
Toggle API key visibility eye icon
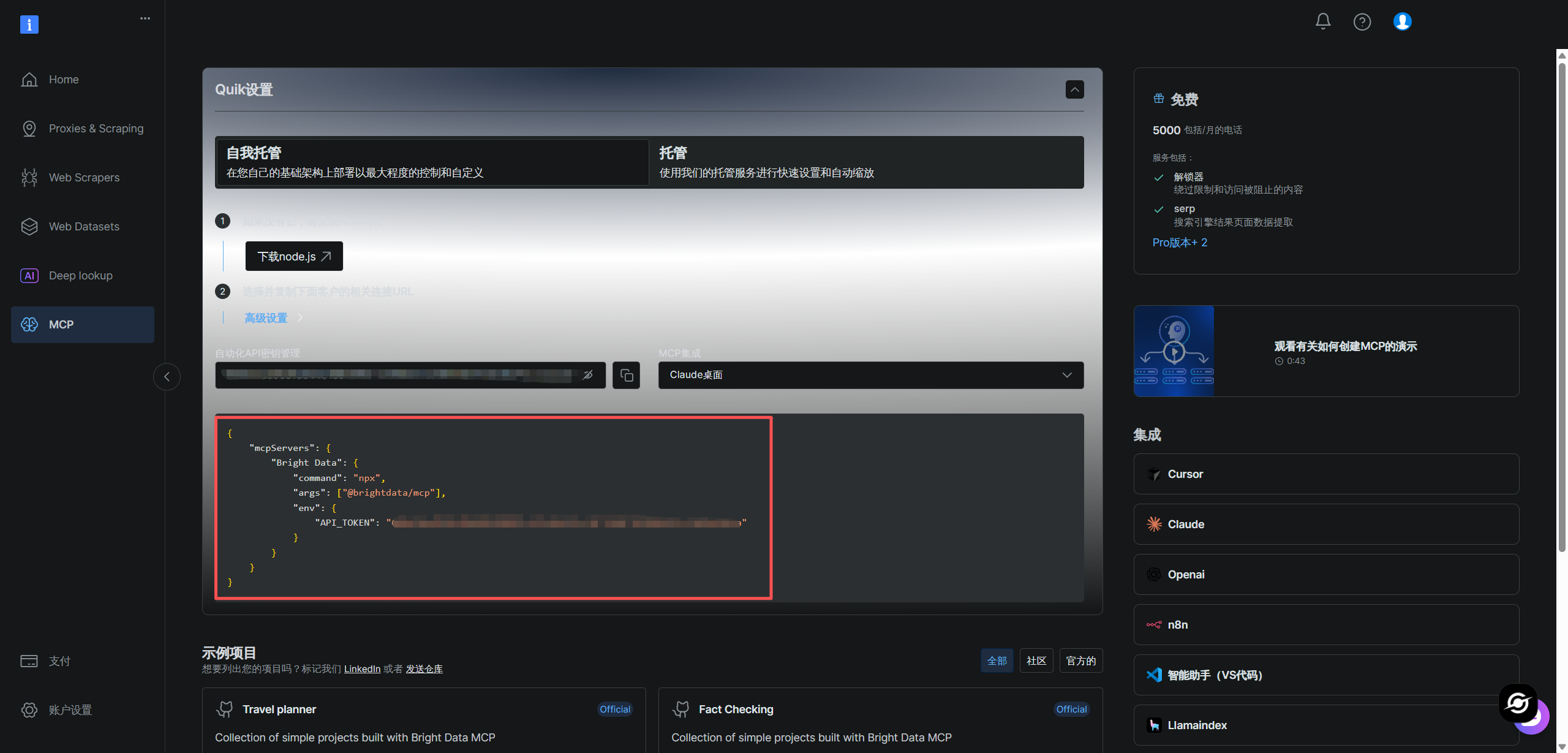588,375
